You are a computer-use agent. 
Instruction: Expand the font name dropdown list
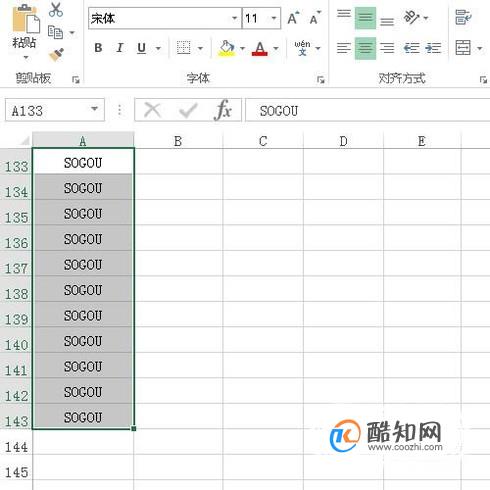click(x=235, y=18)
